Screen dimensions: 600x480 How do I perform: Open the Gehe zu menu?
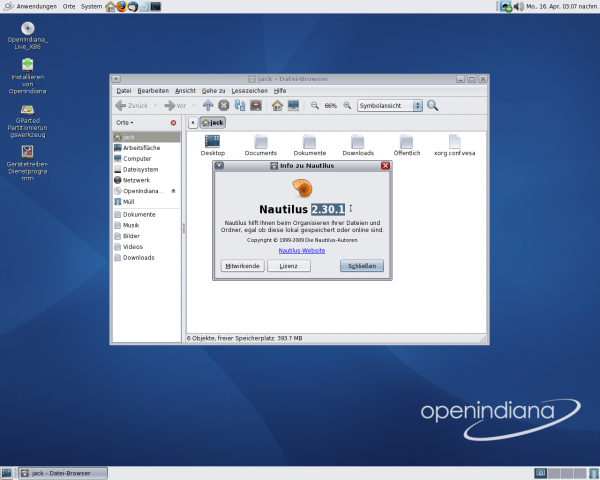click(x=214, y=91)
